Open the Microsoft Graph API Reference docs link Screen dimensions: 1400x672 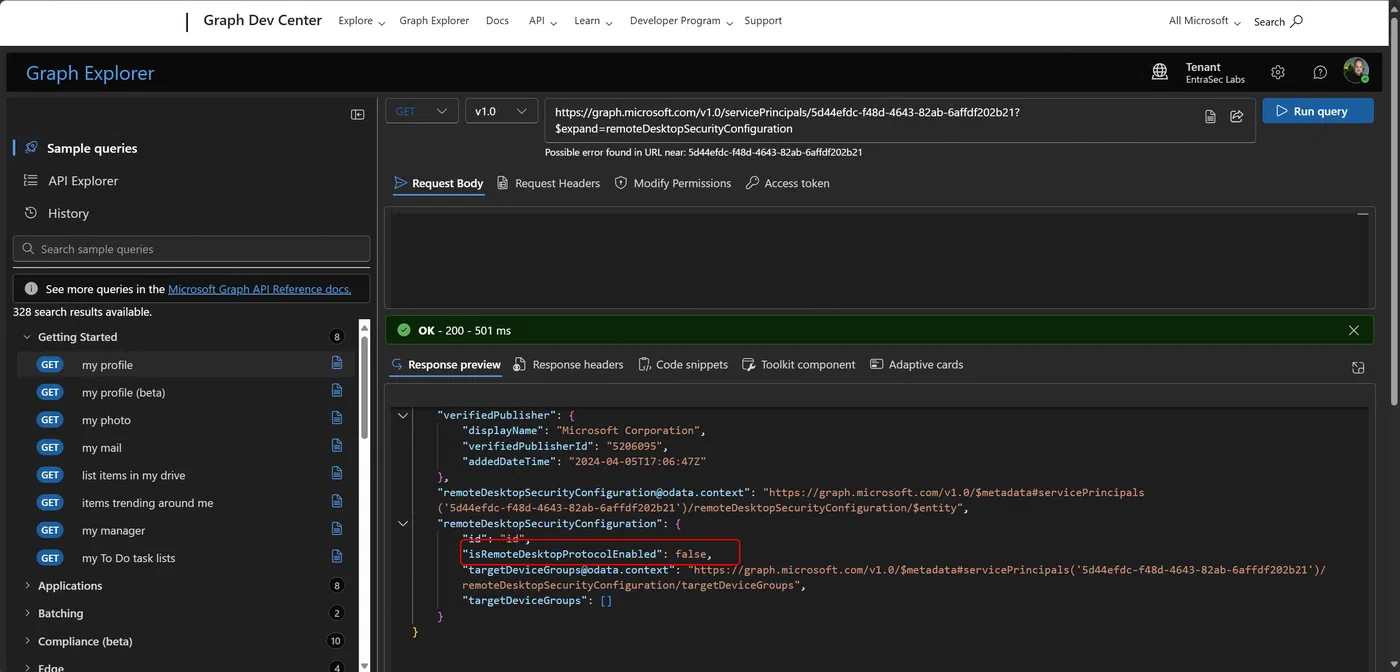pyautogui.click(x=260, y=289)
